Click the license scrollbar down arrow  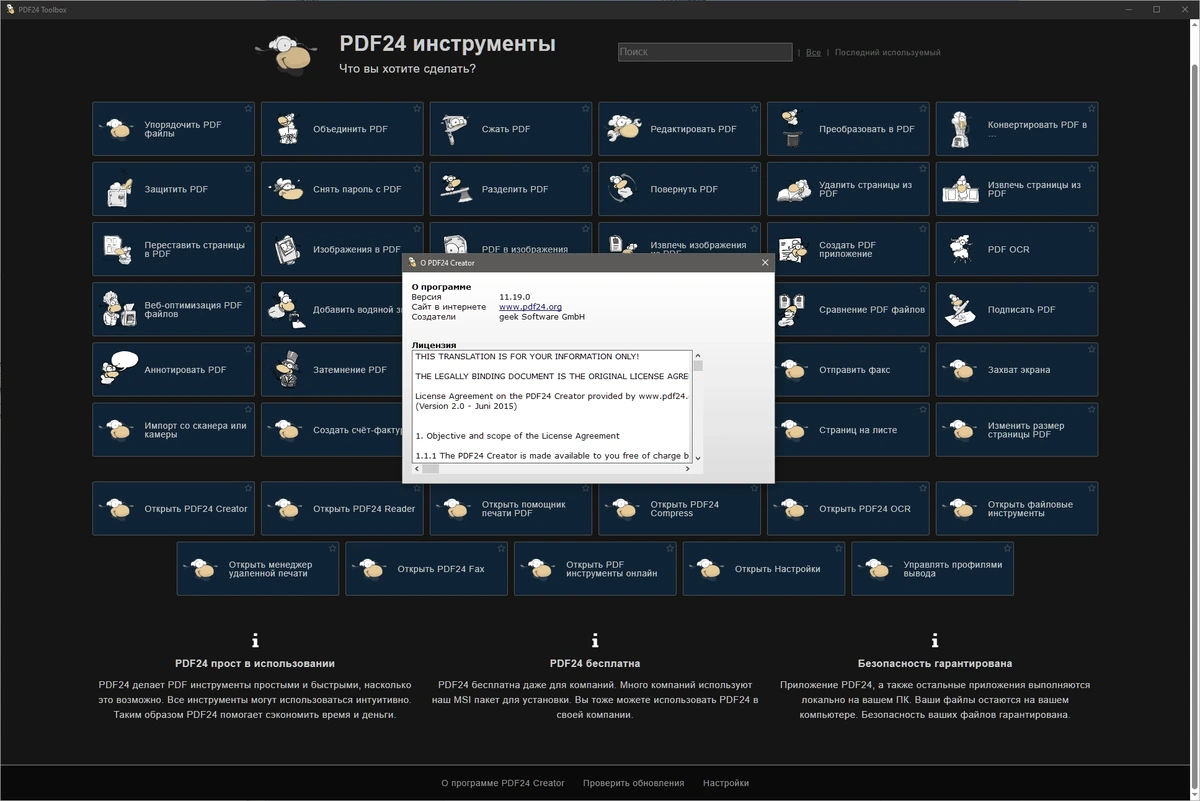(x=698, y=457)
